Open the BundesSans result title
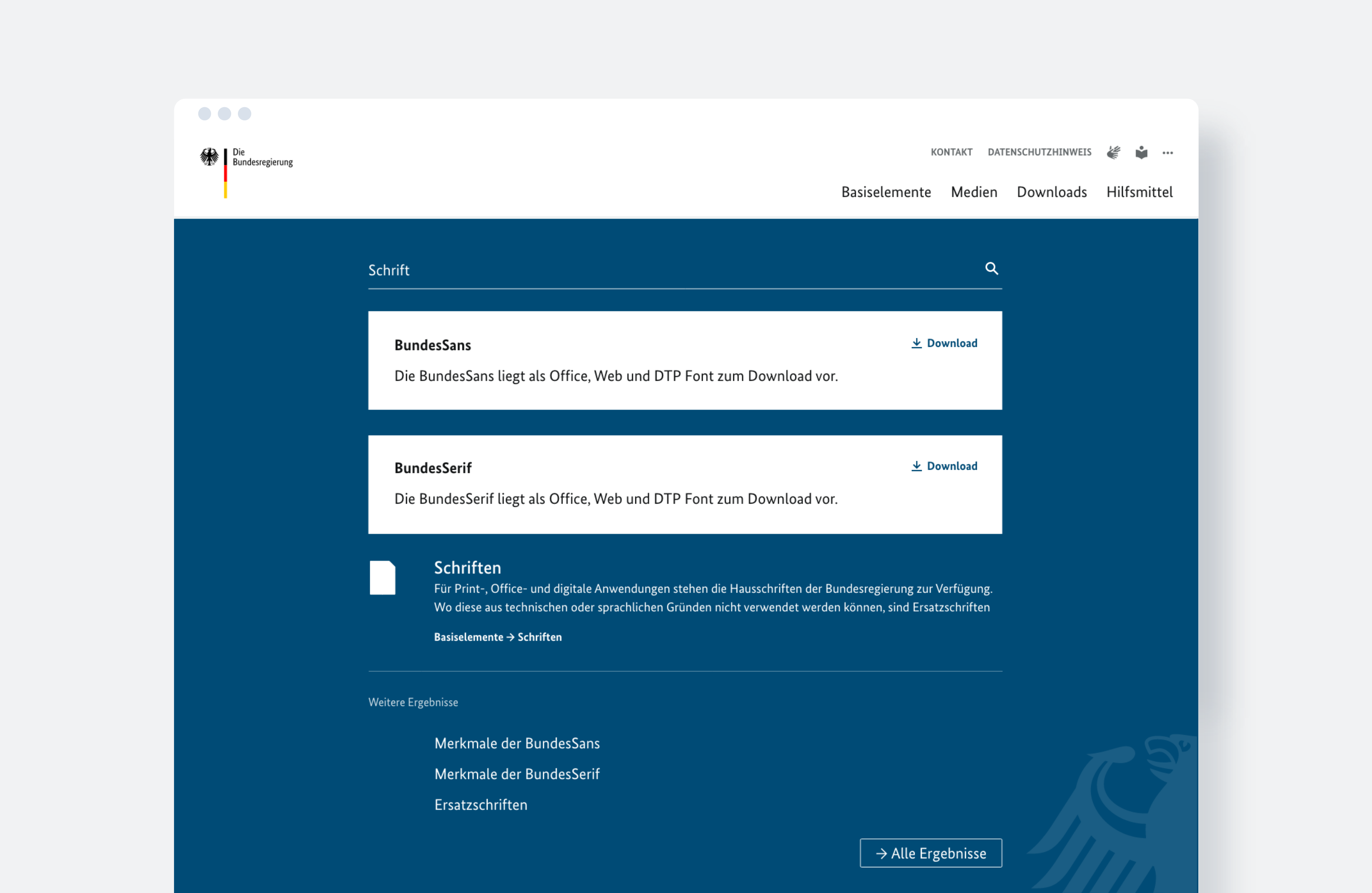This screenshot has height=893, width=1372. [432, 345]
